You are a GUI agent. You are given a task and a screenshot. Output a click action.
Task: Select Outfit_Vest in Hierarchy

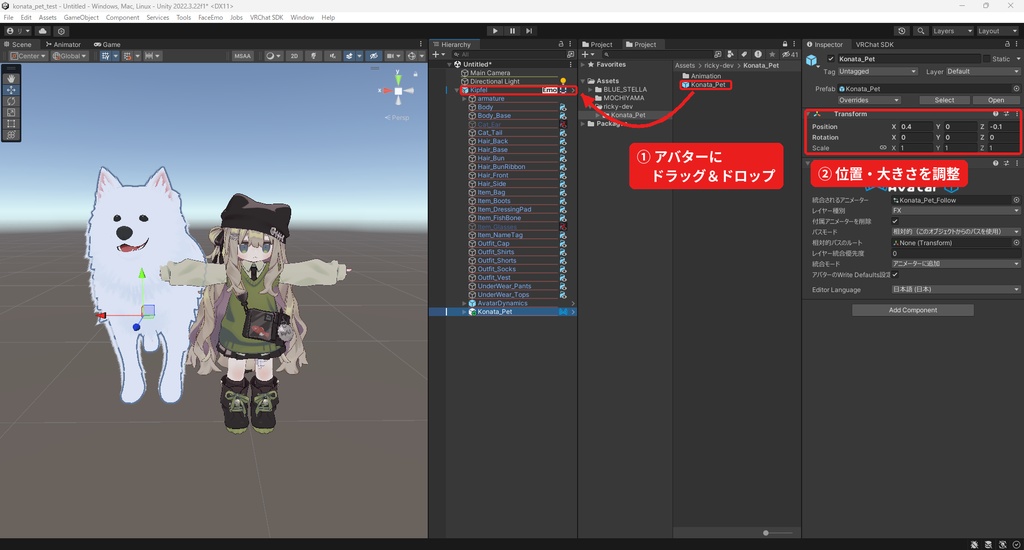pos(494,278)
